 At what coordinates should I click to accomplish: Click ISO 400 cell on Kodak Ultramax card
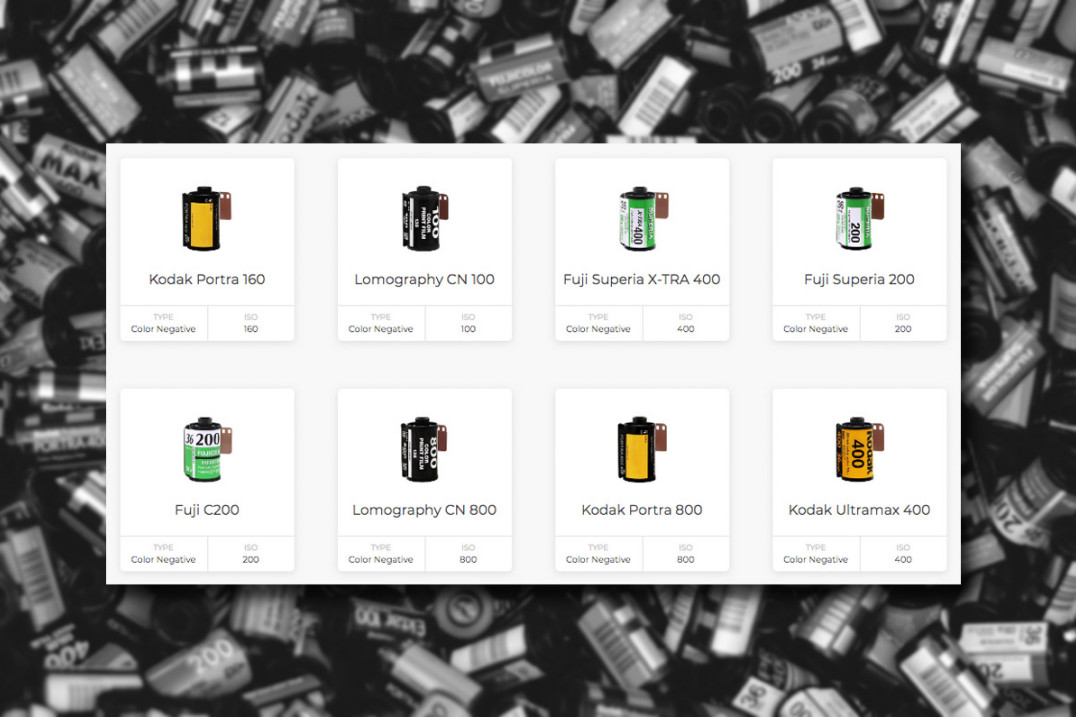click(x=903, y=554)
